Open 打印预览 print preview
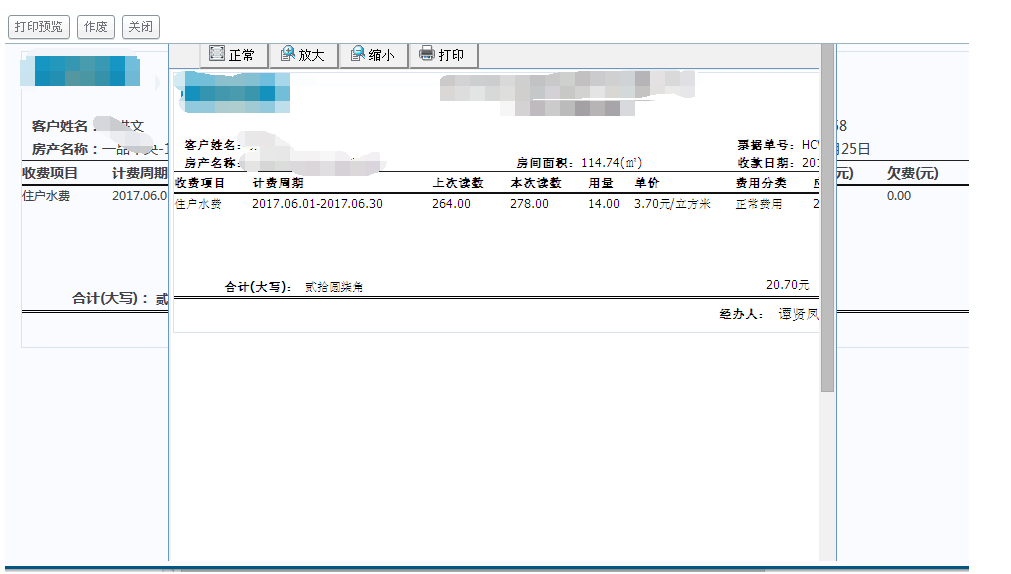 39,27
